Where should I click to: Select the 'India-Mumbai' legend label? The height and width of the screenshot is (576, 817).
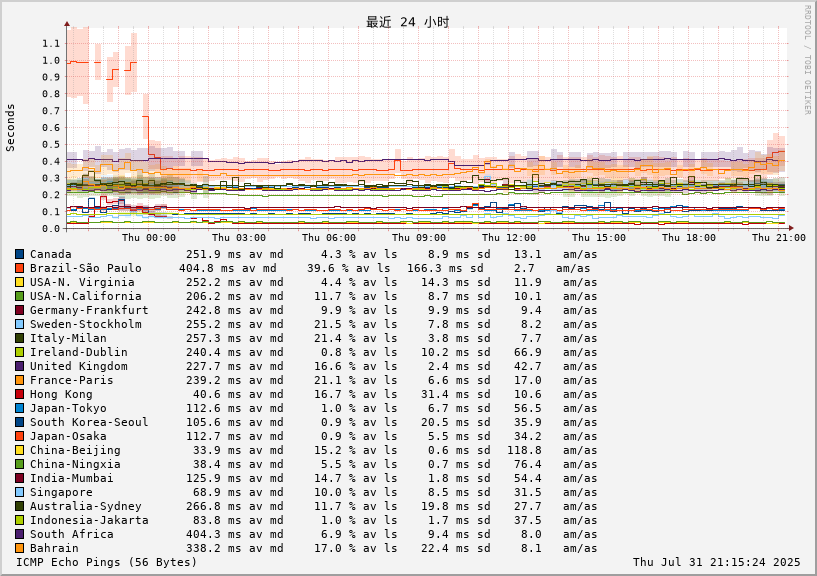coord(71,478)
